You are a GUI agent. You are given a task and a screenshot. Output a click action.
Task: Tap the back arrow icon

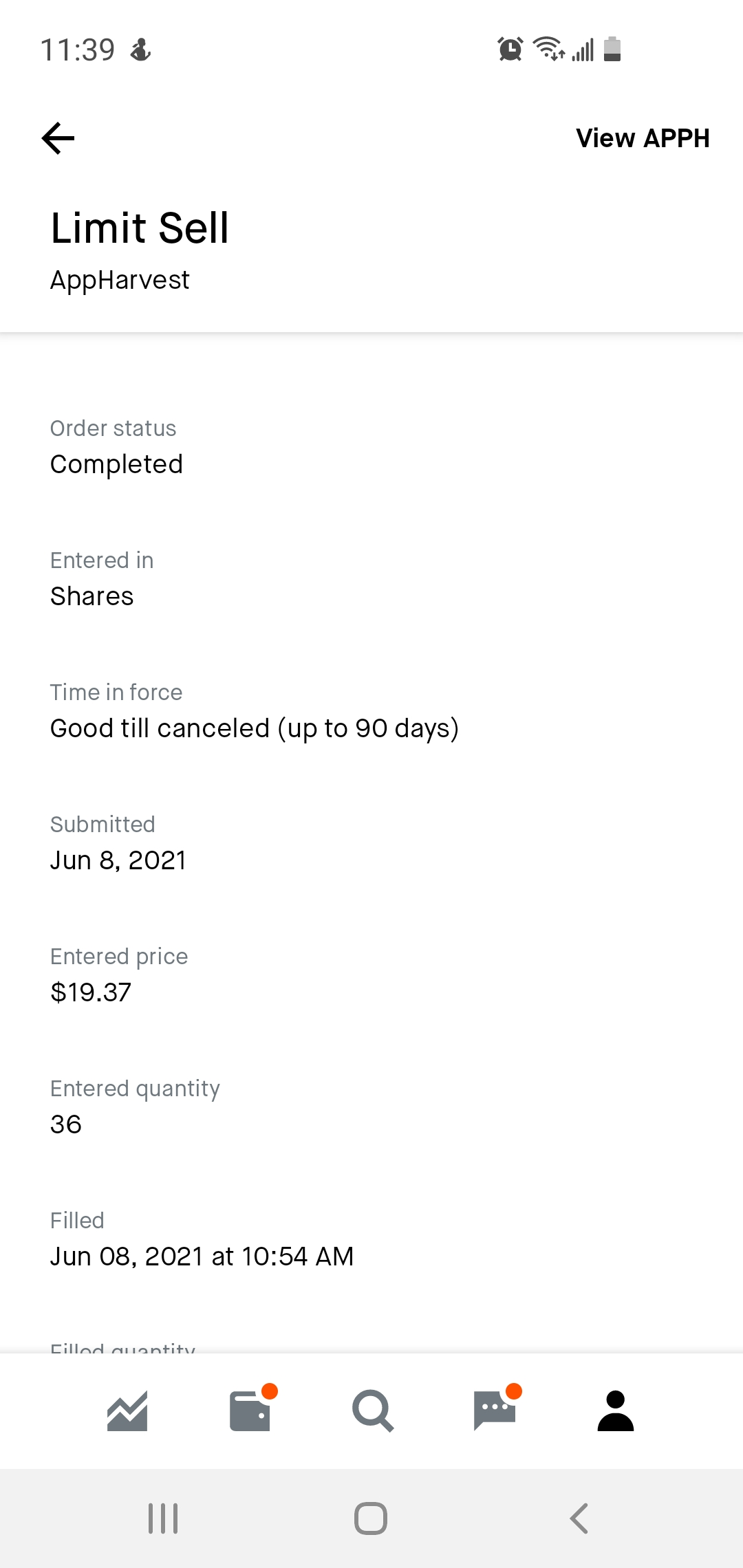[58, 138]
